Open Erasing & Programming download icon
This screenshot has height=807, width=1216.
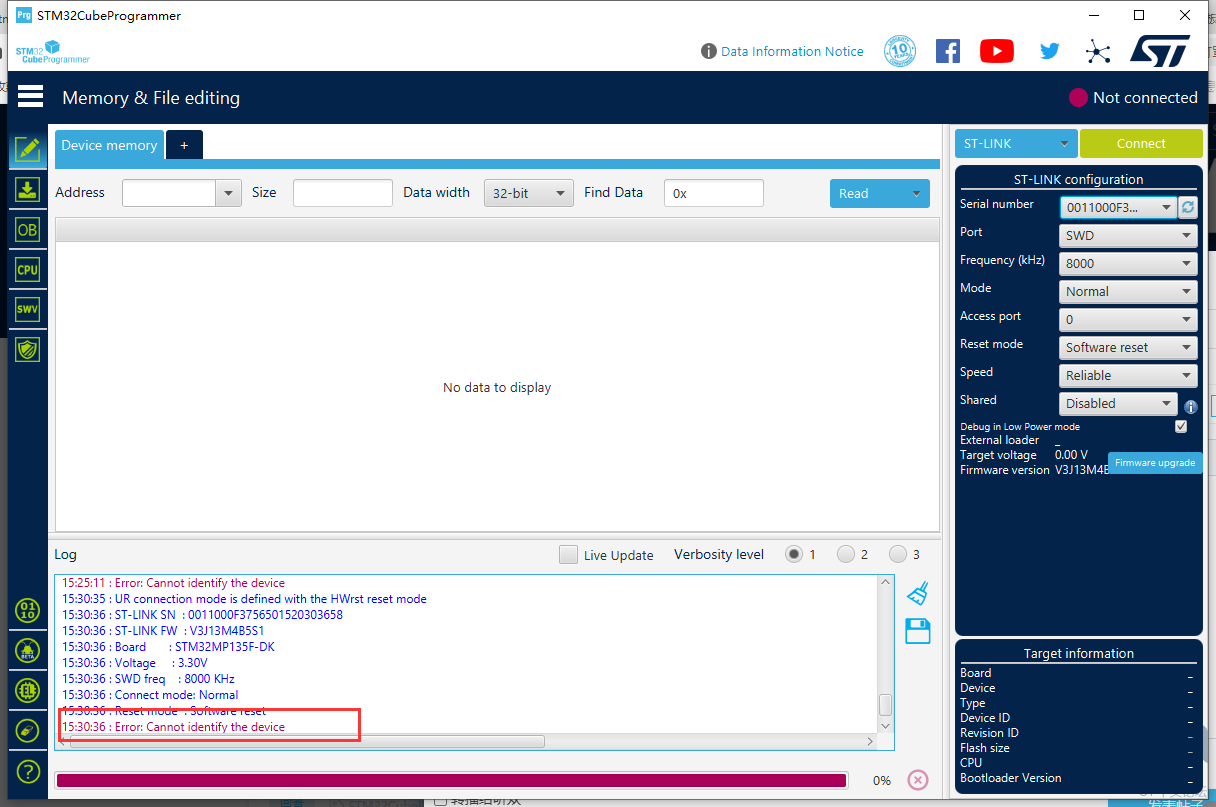click(27, 189)
